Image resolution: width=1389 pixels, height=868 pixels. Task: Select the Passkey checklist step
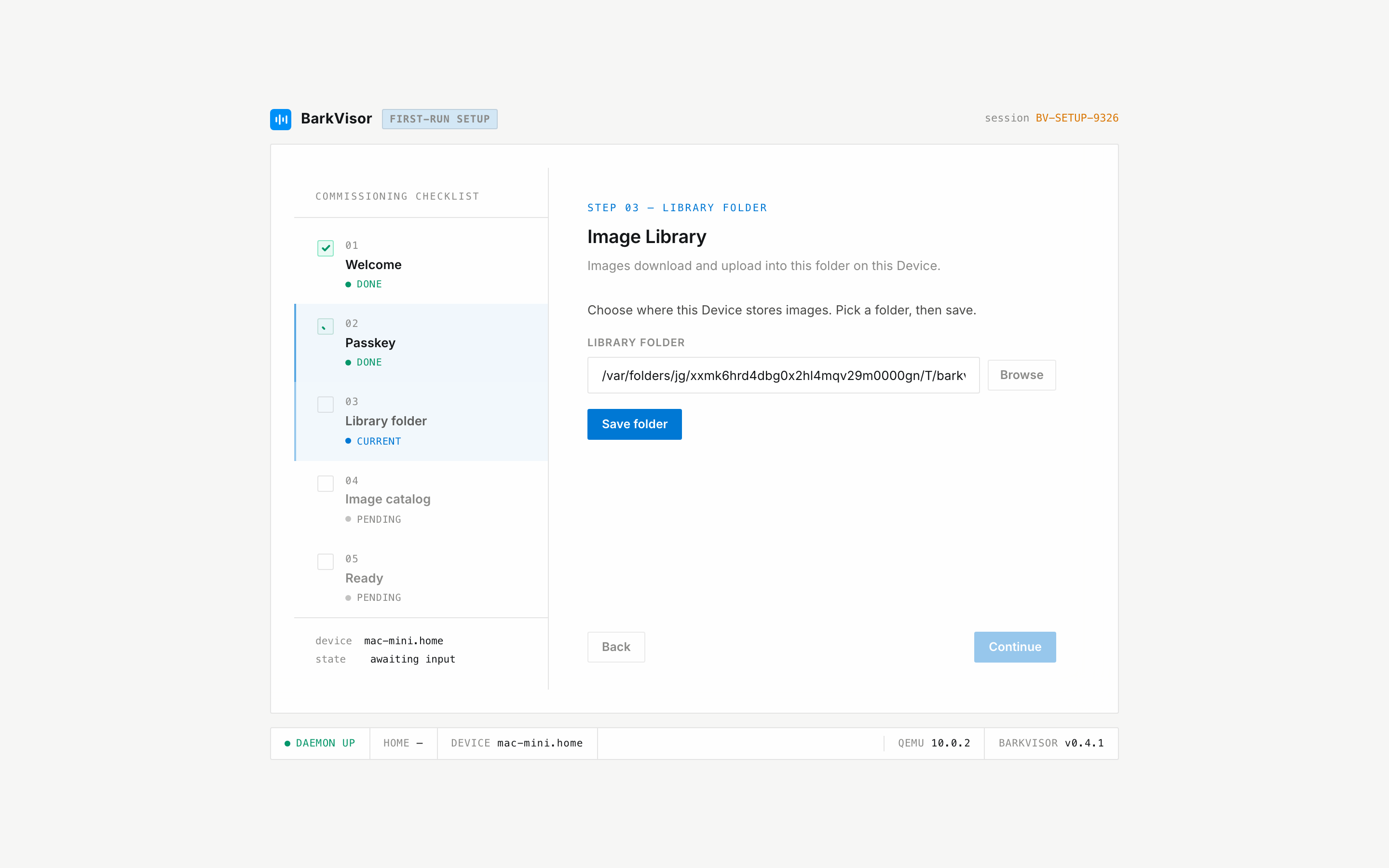click(x=422, y=343)
